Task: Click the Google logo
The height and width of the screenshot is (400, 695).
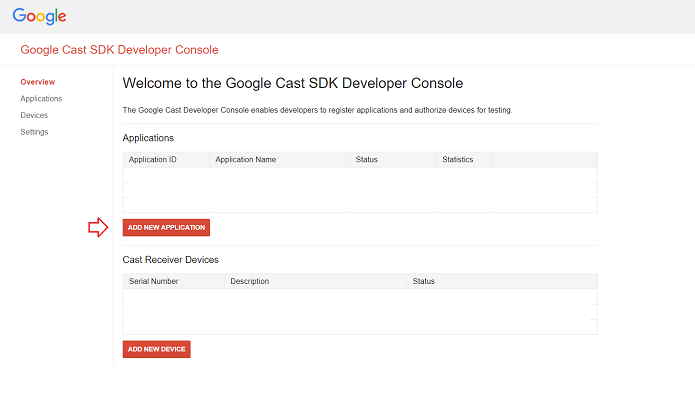Action: point(40,16)
